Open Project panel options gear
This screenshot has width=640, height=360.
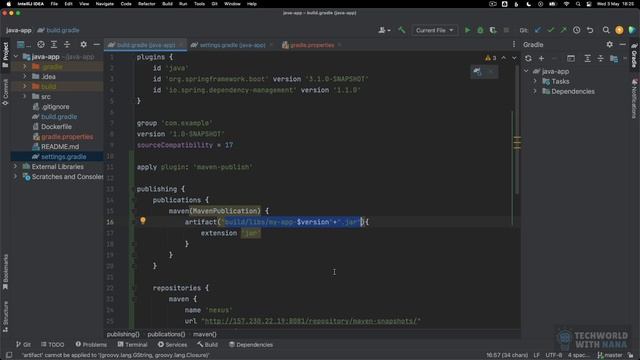point(83,44)
